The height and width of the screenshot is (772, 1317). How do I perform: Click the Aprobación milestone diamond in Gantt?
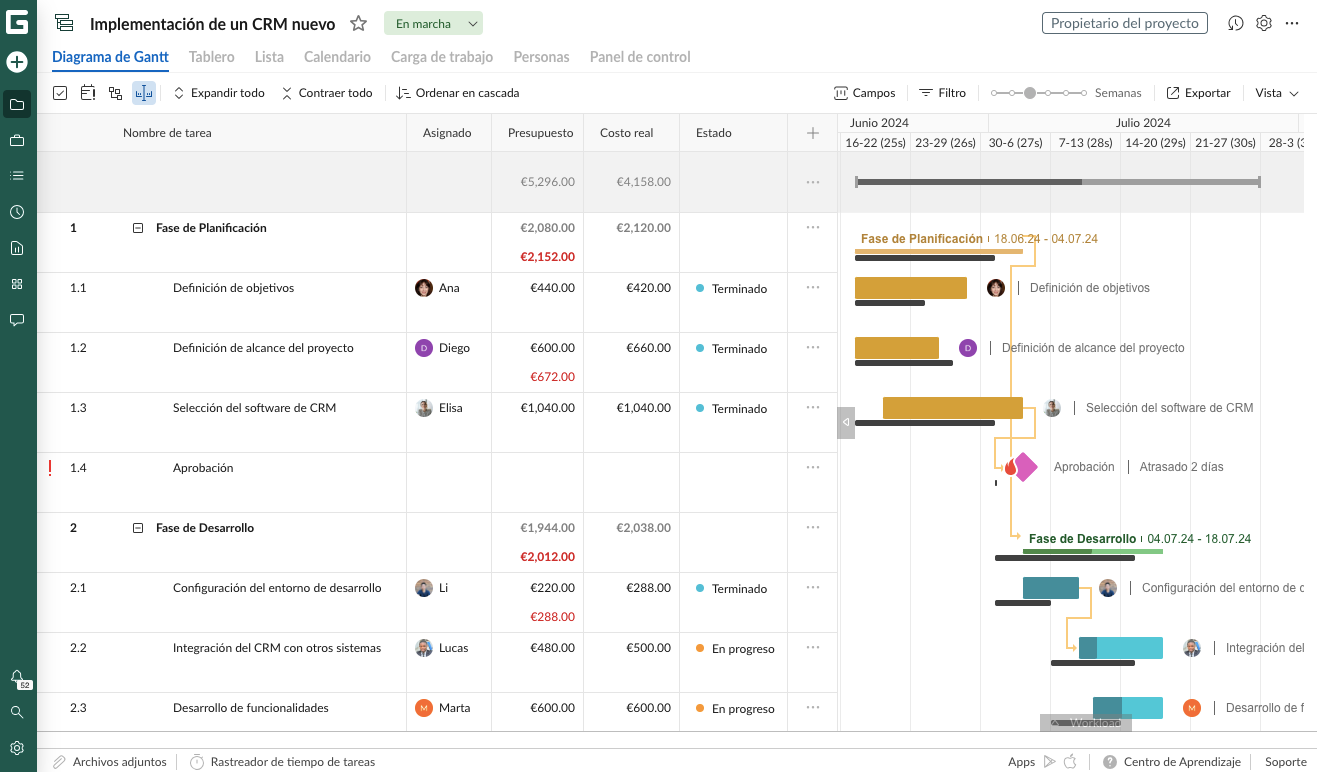click(x=1025, y=467)
